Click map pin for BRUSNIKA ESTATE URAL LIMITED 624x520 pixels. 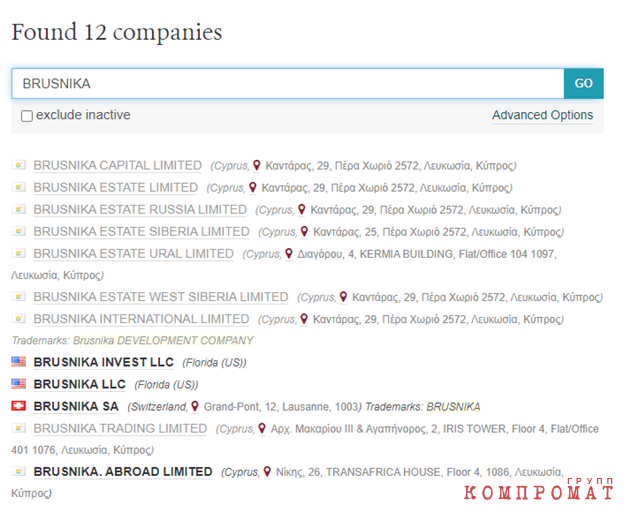pos(289,253)
